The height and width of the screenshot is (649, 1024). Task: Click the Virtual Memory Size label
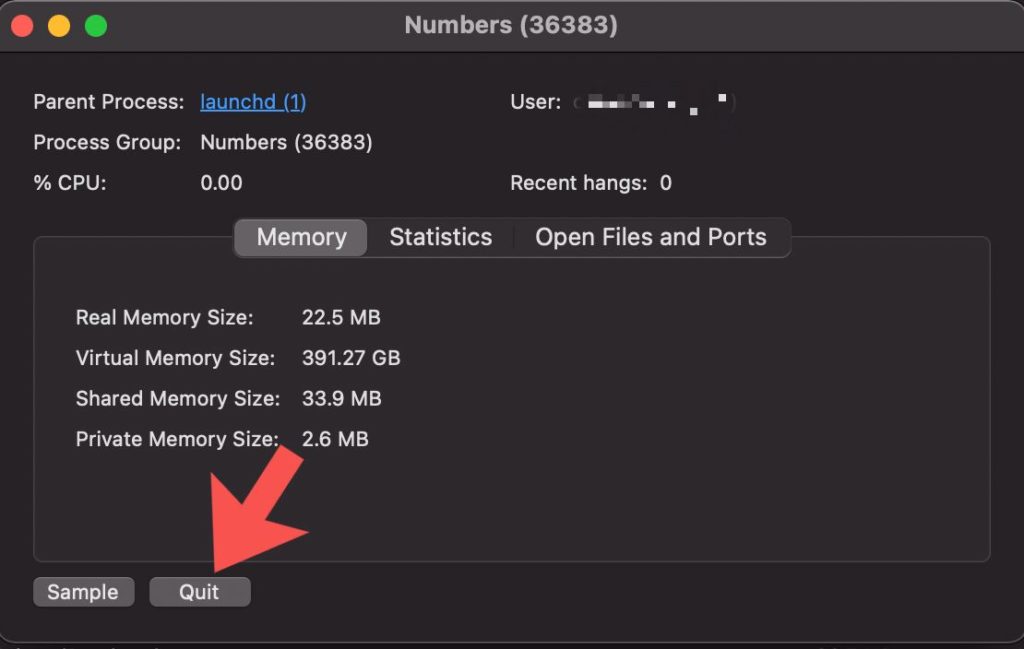176,358
